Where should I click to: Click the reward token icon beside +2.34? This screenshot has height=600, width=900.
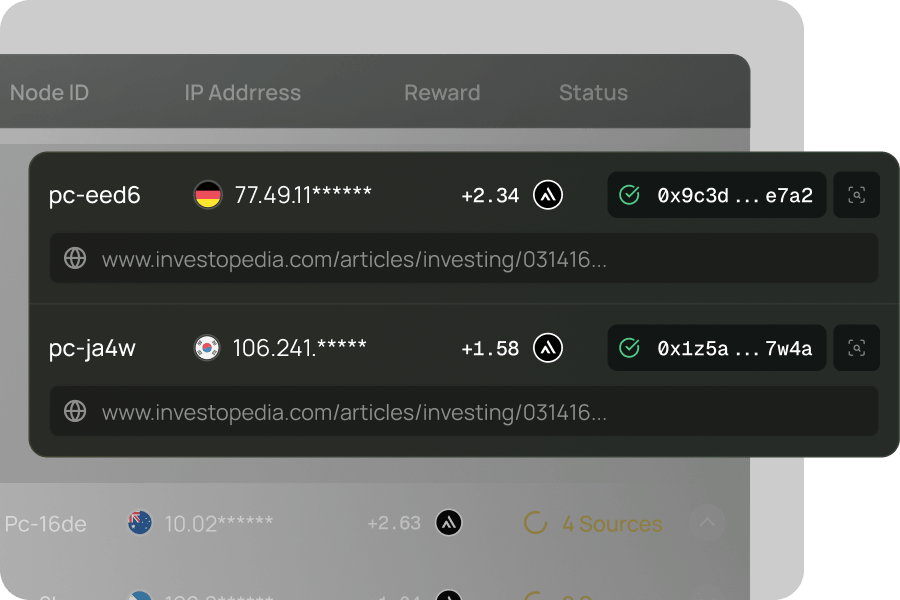[x=548, y=195]
